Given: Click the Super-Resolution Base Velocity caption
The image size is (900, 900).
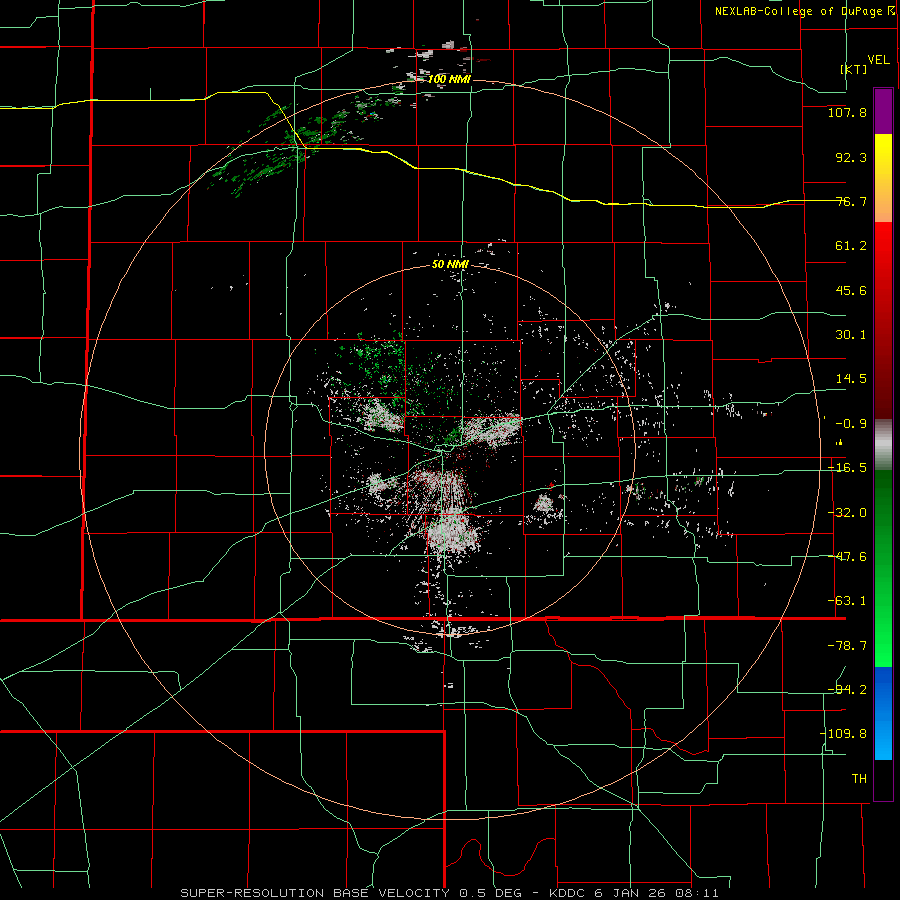Looking at the screenshot, I should coord(449,893).
